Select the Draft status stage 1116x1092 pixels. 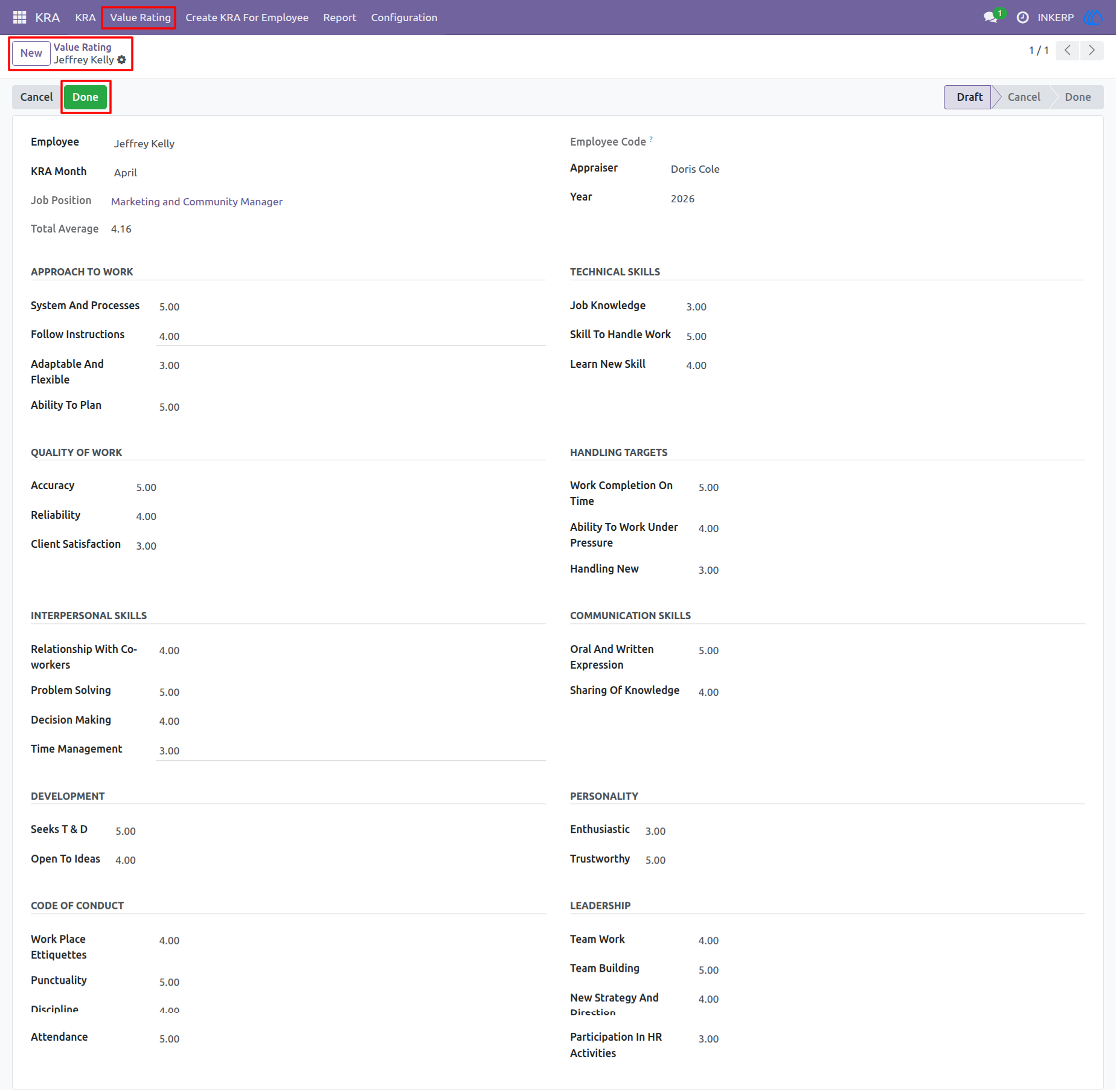tap(968, 97)
